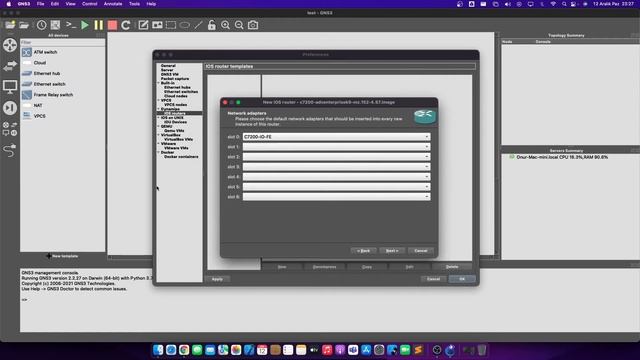Select the insert picture tool
The width and height of the screenshot is (640, 360).
click(157, 25)
